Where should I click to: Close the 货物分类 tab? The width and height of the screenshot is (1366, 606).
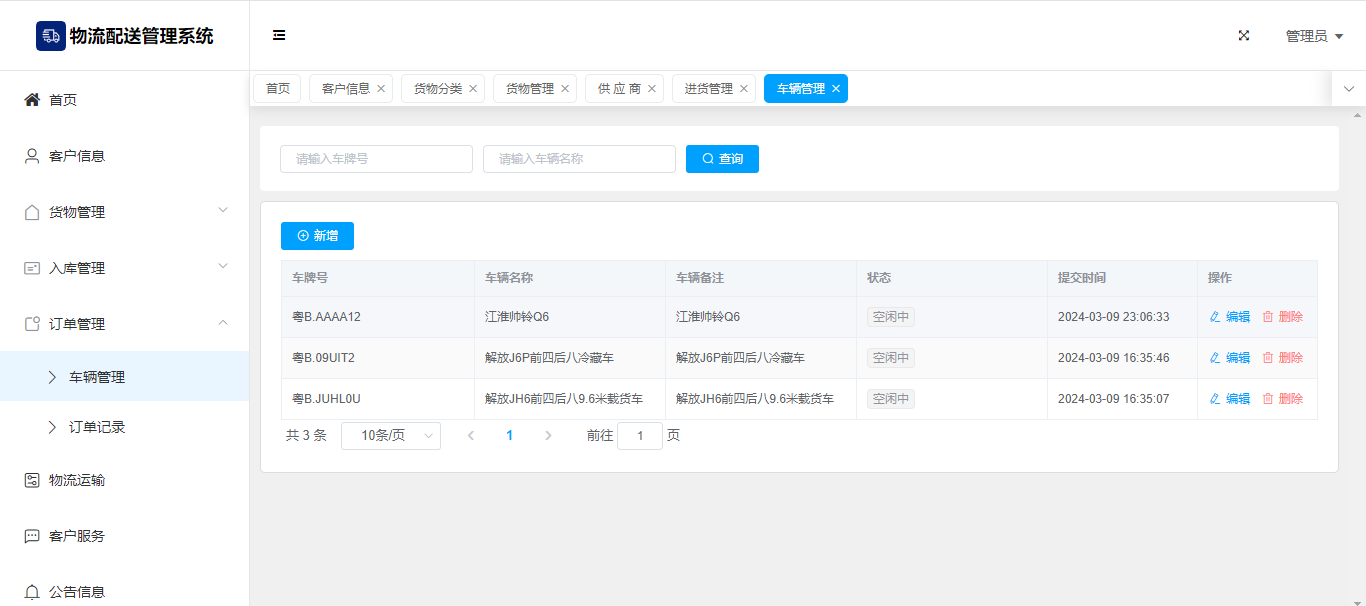click(x=473, y=89)
